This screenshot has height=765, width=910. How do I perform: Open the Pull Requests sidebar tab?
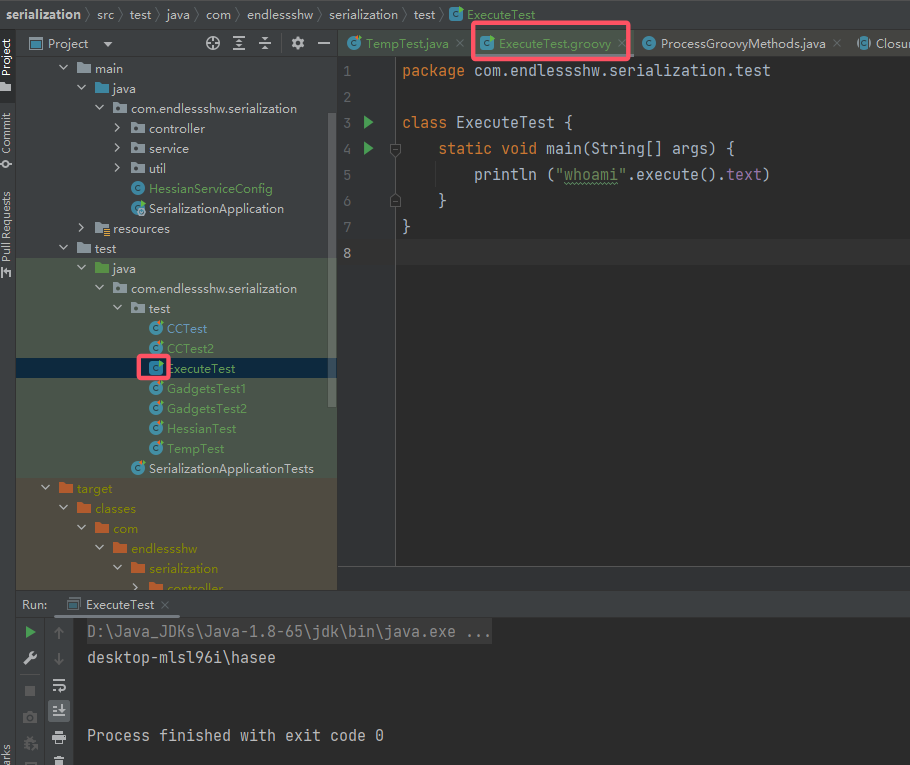6,234
